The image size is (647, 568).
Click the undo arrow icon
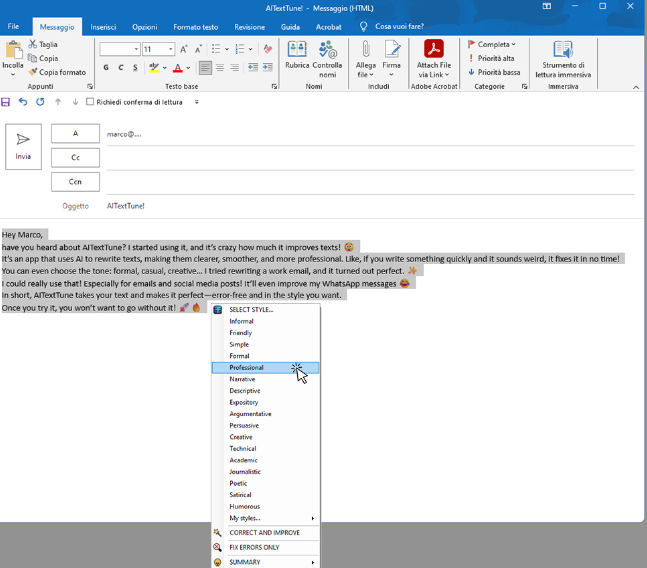click(x=23, y=102)
